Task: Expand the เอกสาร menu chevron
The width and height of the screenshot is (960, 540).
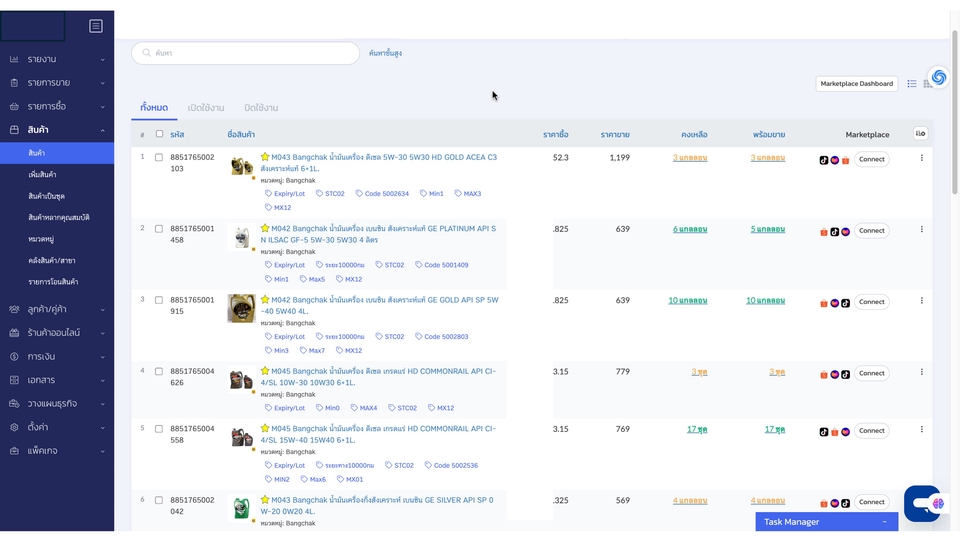Action: 102,380
